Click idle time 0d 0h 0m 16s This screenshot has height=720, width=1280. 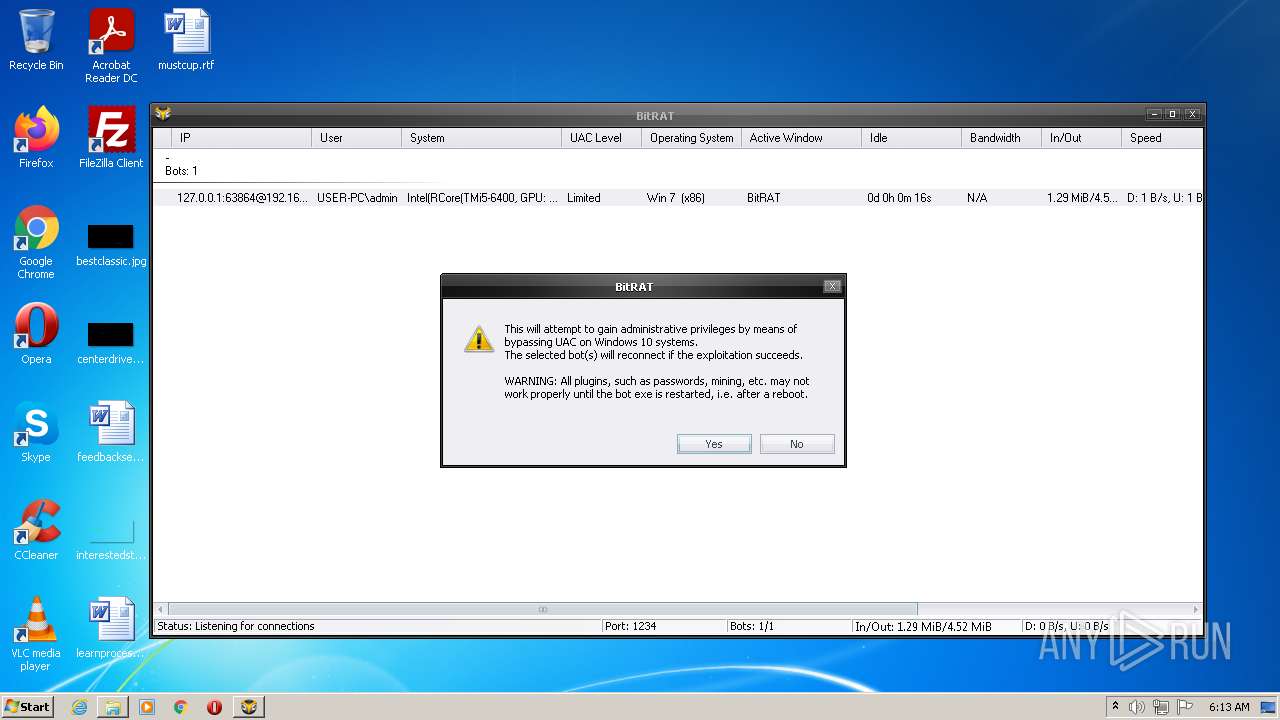(899, 198)
